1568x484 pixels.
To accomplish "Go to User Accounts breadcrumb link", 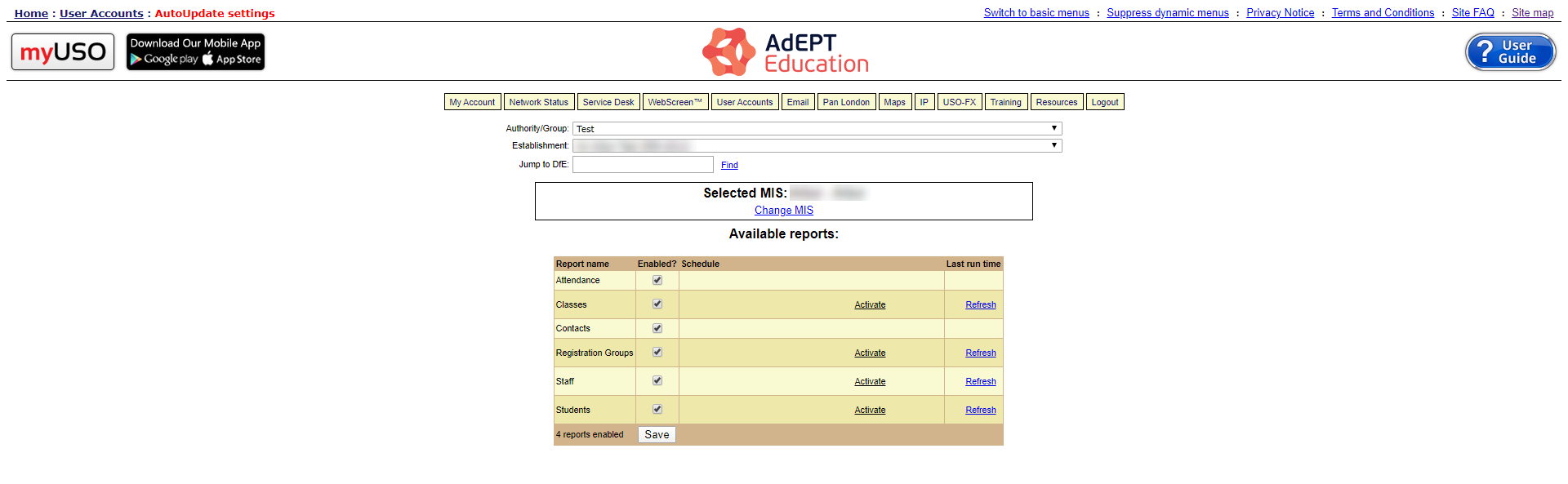I will [101, 13].
